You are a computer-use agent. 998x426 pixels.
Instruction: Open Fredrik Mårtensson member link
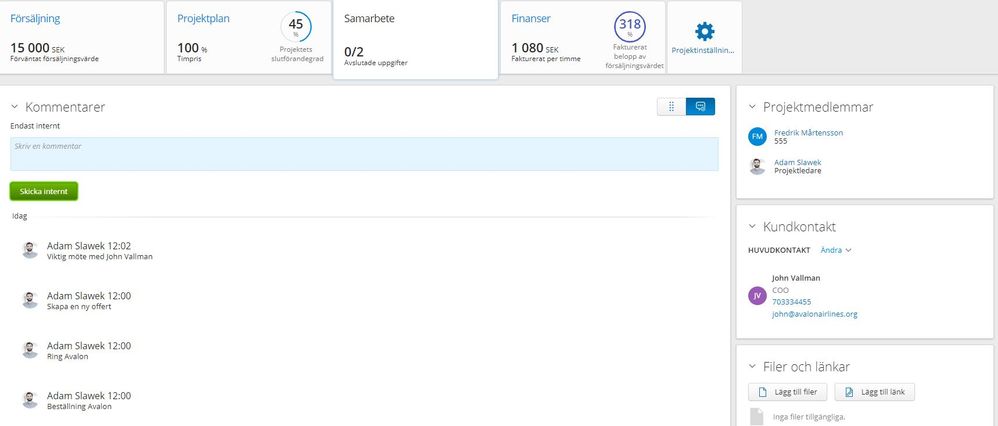coord(808,132)
